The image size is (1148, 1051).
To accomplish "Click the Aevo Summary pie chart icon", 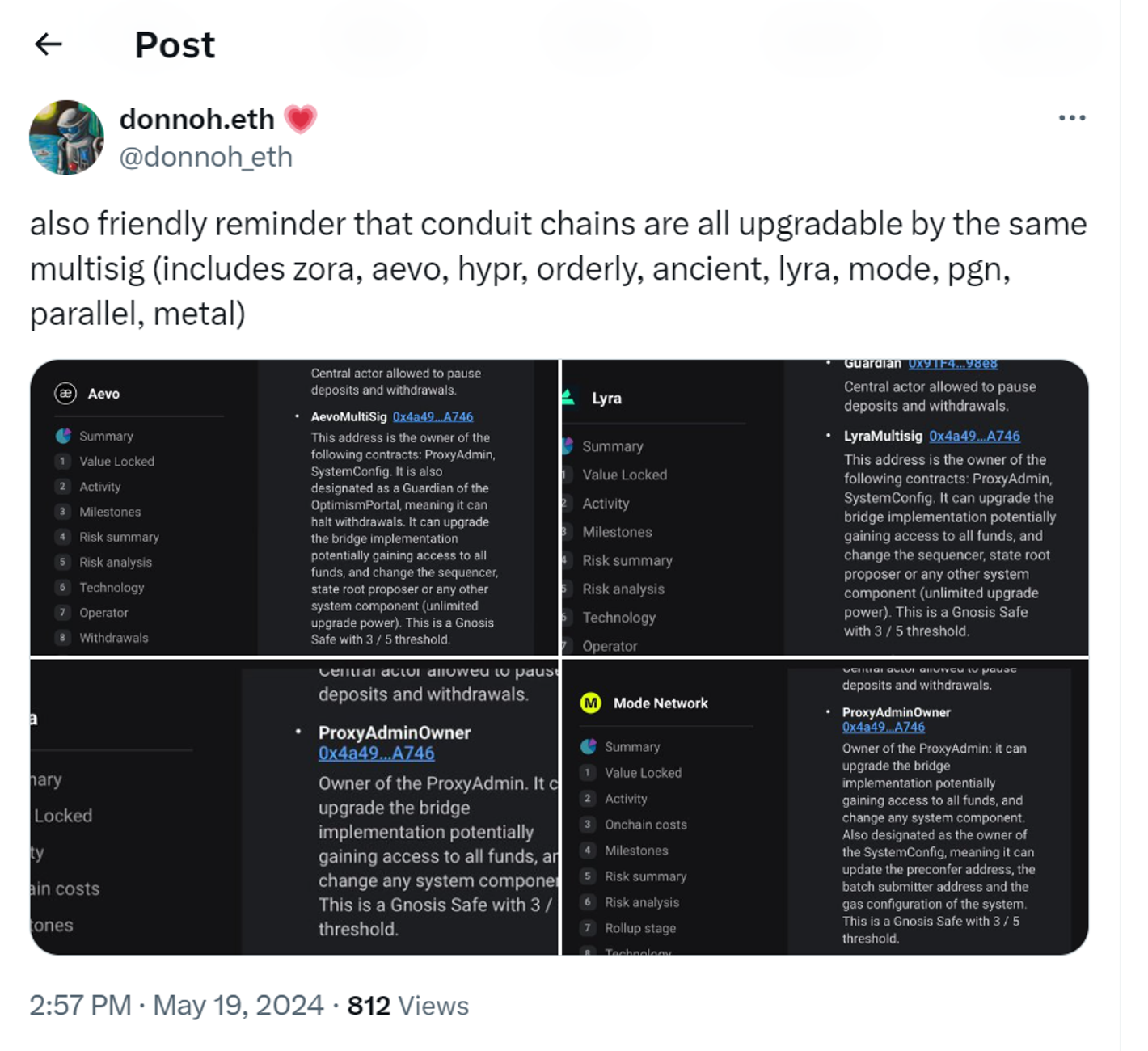I will (x=63, y=436).
